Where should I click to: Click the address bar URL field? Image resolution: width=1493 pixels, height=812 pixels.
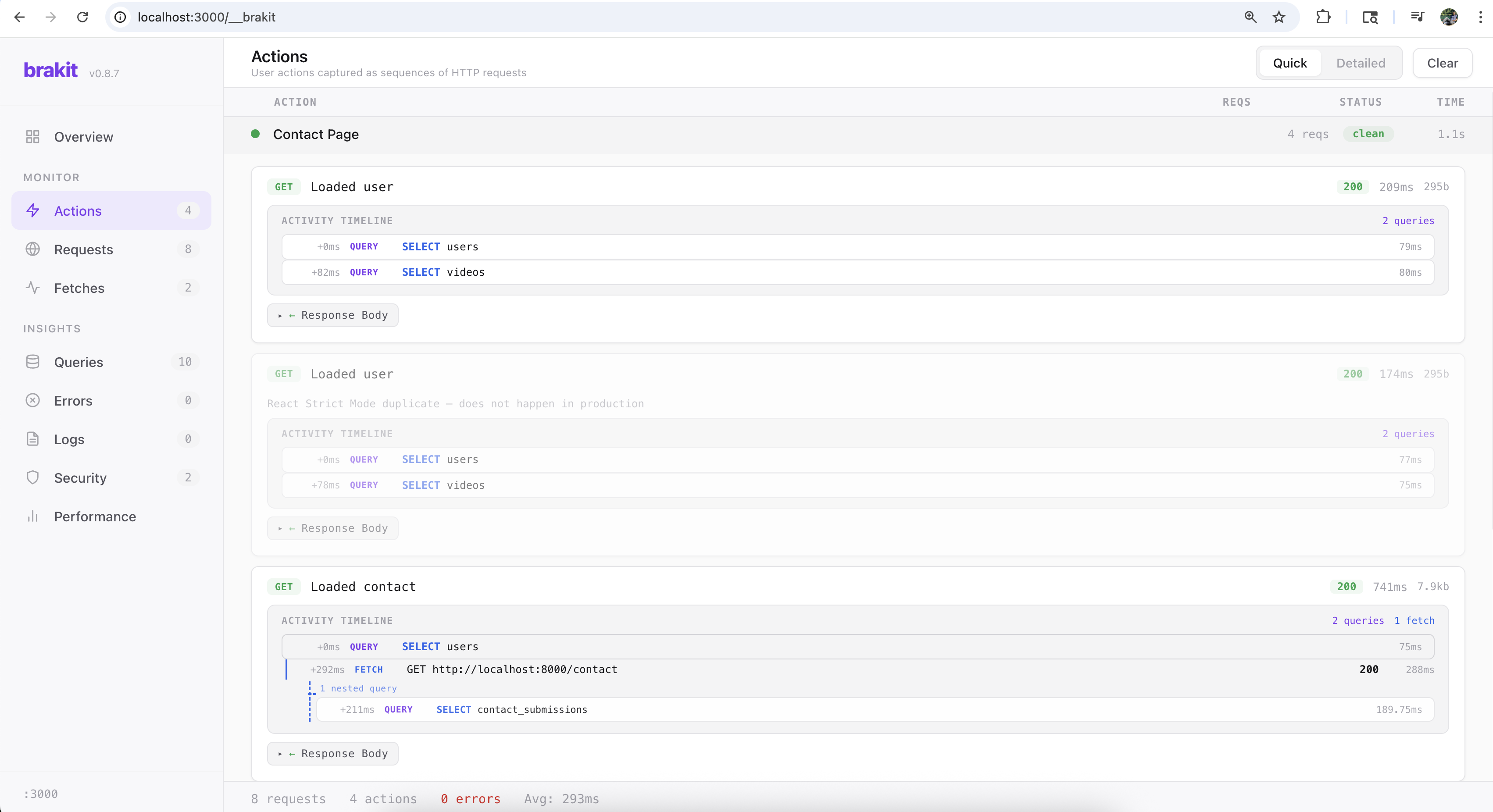coord(406,17)
